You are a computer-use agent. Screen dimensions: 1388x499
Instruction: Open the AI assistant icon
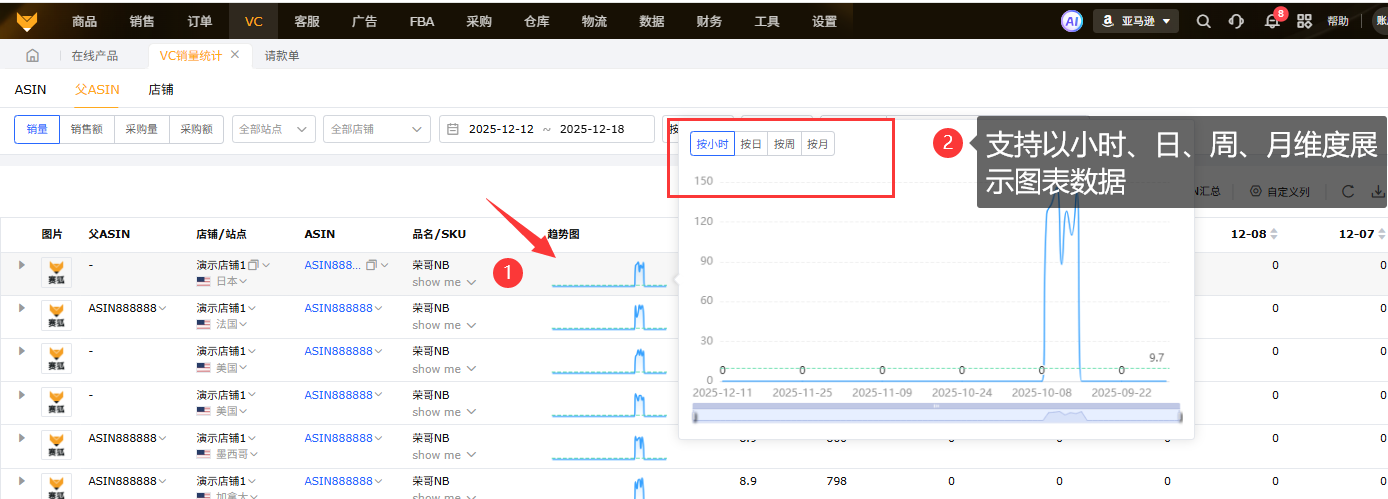(1072, 21)
